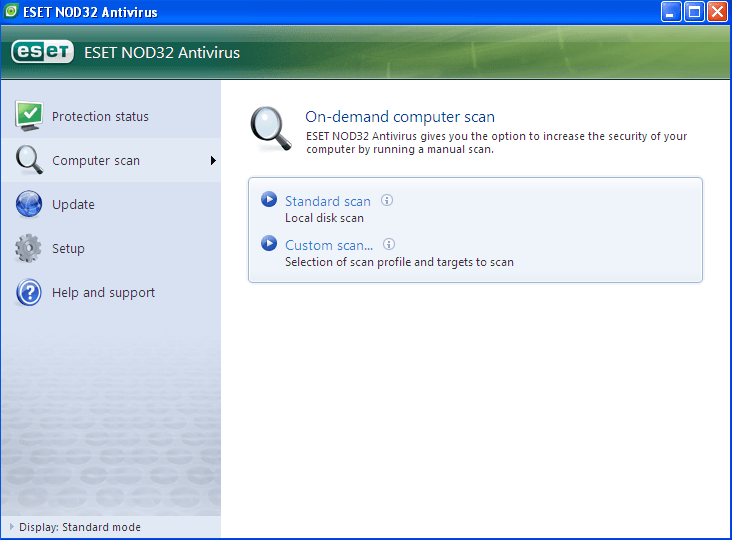
Task: Start Standard scan via its play icon
Action: 269,199
